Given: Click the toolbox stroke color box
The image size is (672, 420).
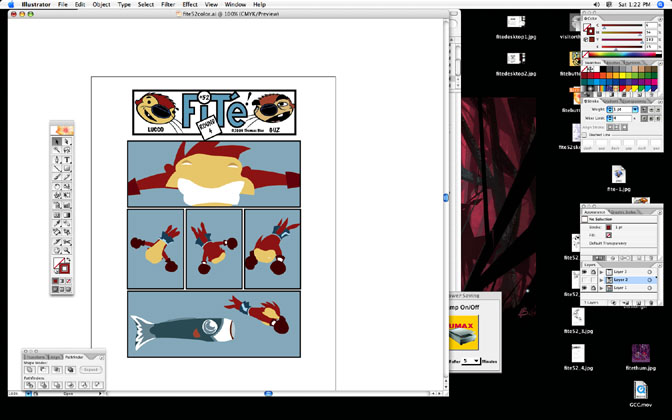Looking at the screenshot, I should tap(65, 268).
